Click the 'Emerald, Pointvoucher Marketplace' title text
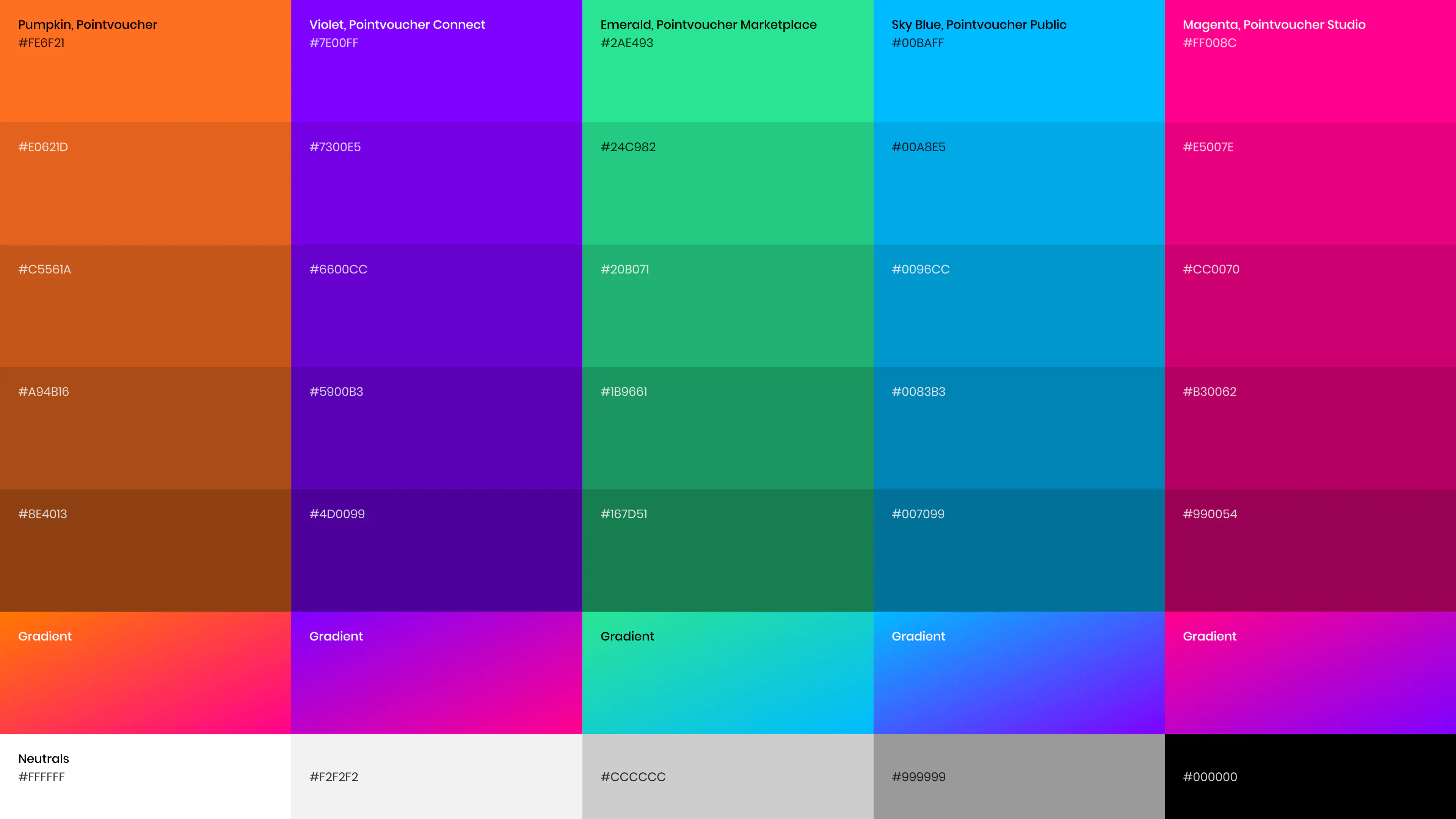Image resolution: width=1456 pixels, height=819 pixels. coord(708,25)
